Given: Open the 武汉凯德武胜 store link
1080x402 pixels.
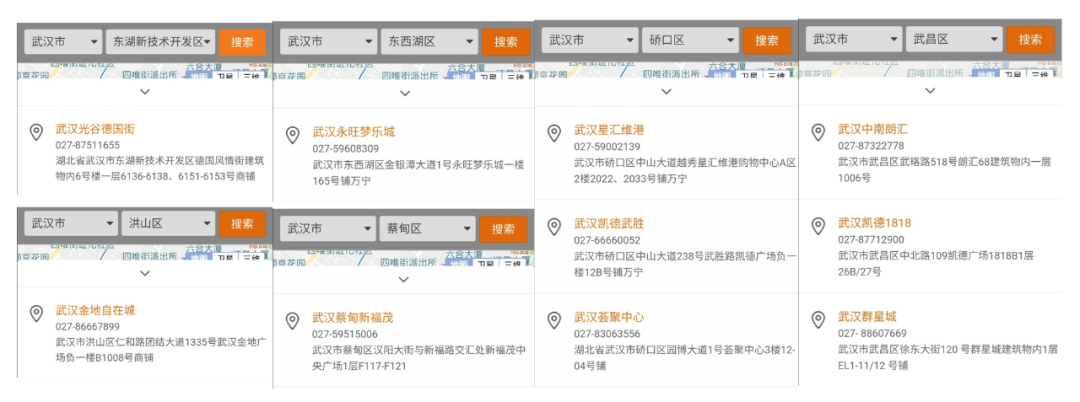Looking at the screenshot, I should tap(609, 224).
